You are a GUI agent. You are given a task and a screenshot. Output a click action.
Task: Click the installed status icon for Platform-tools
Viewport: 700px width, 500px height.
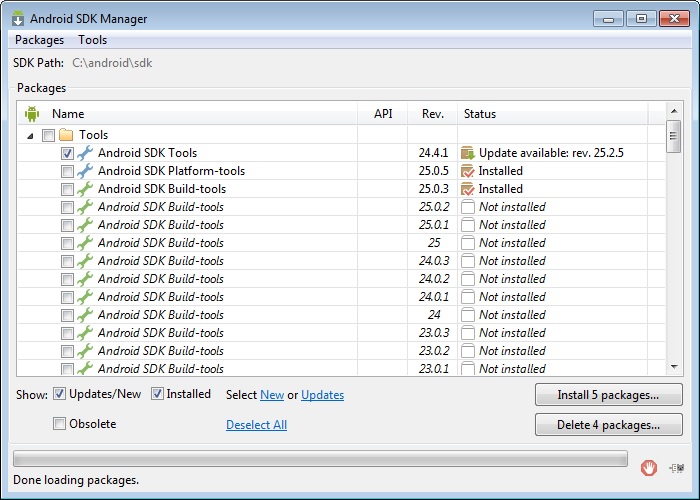coord(467,171)
